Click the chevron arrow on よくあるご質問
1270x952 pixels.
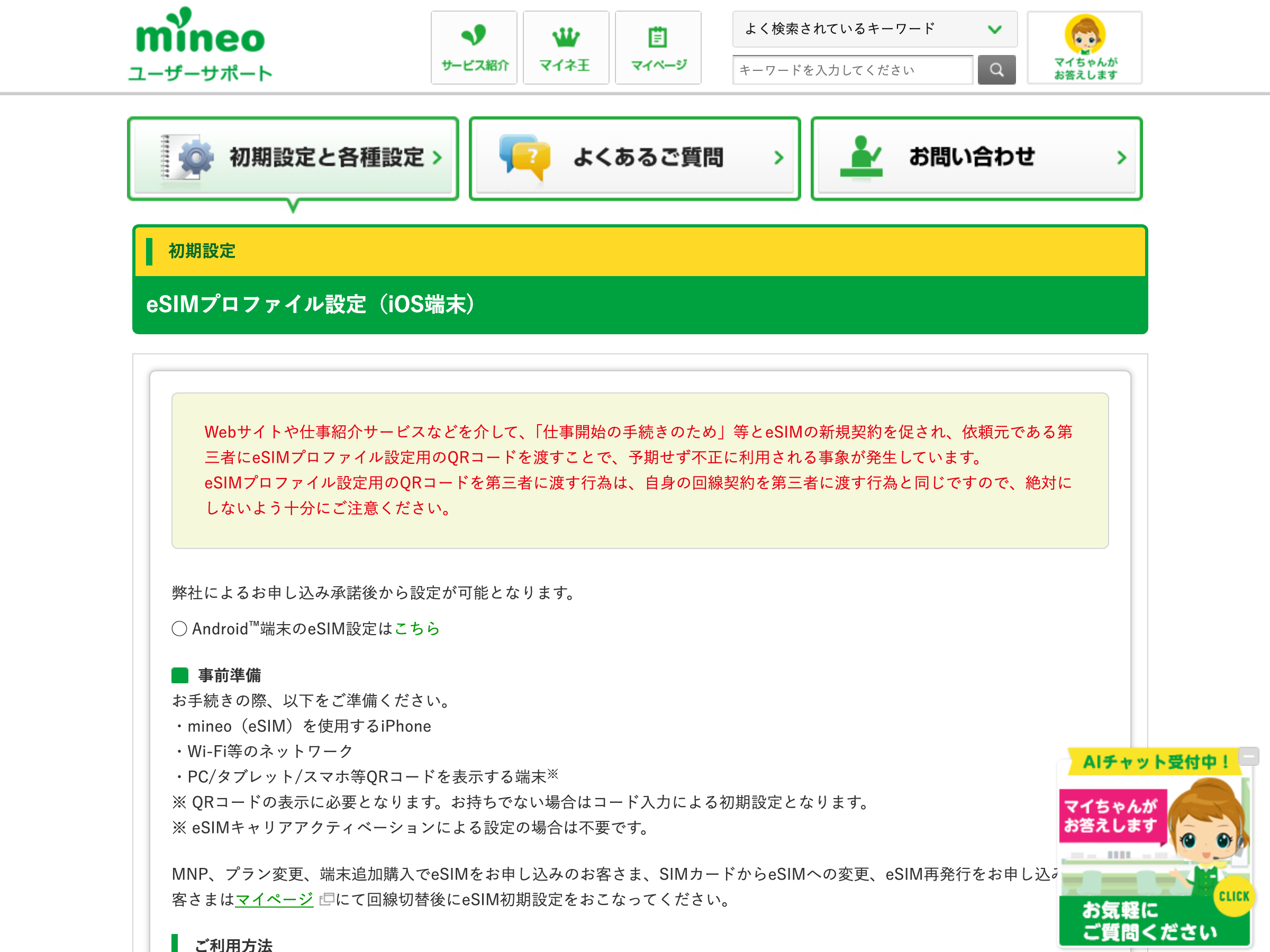778,158
